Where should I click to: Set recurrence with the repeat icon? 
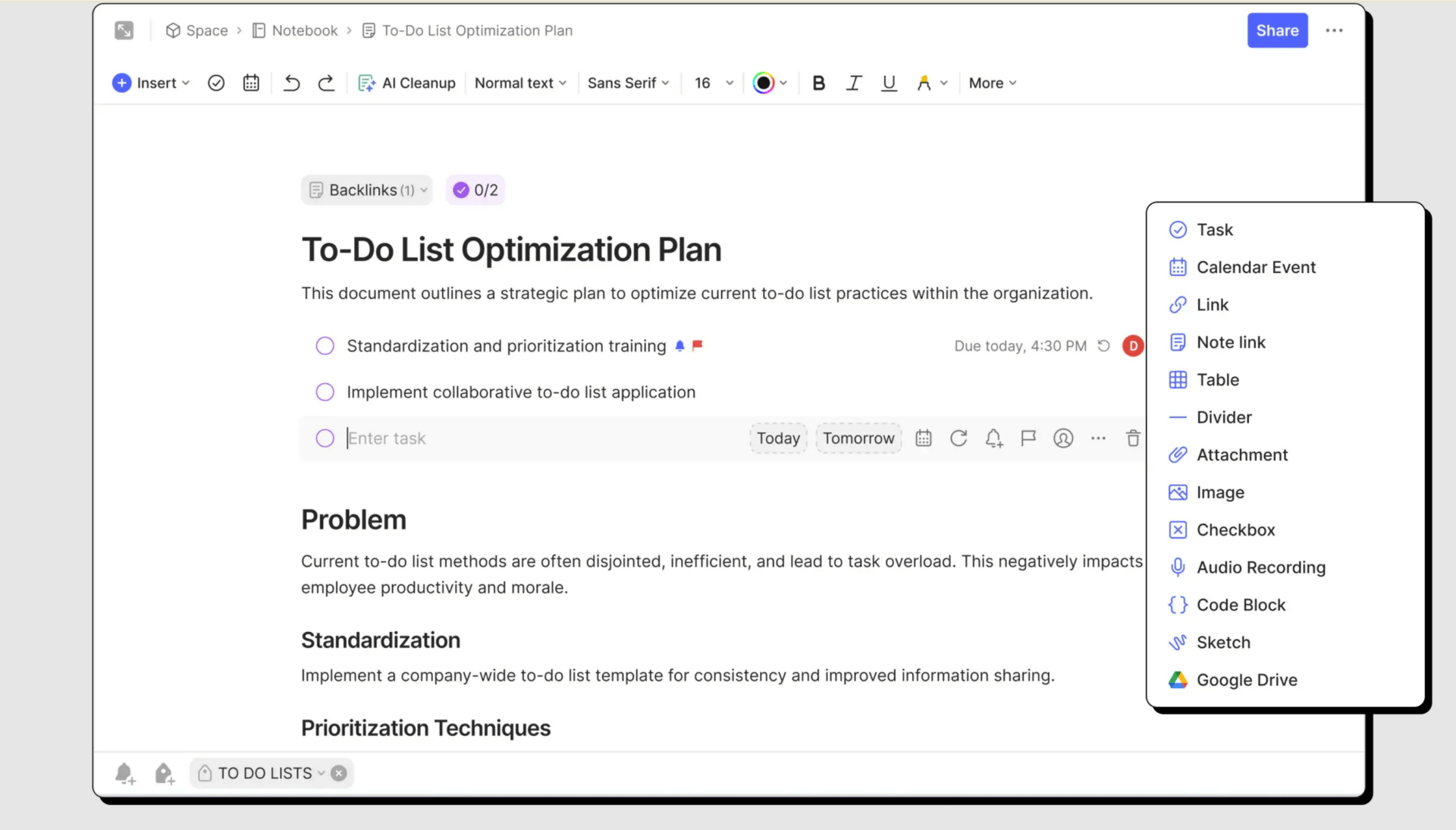pyautogui.click(x=958, y=439)
